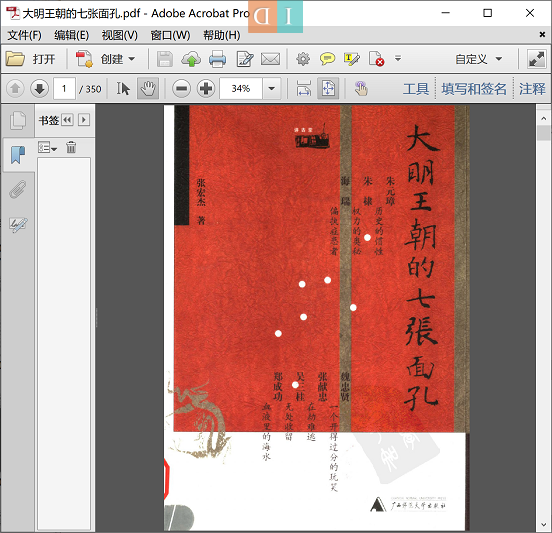Viewport: 552px width, 533px height.
Task: Click the Save floppy disk icon
Action: click(x=164, y=59)
